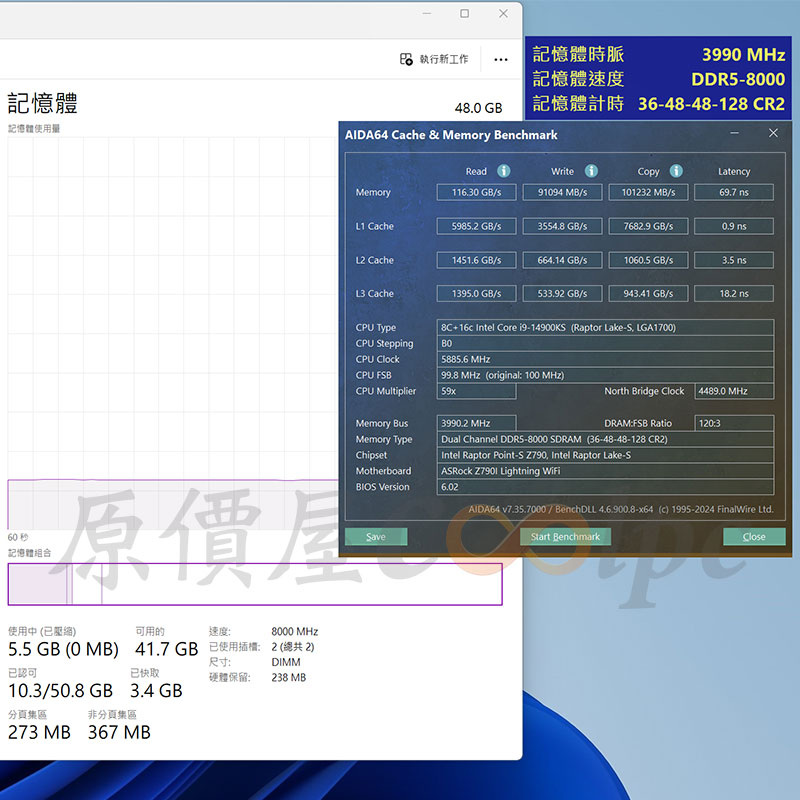Click the Latency column header
This screenshot has height=800, width=800.
coord(734,172)
